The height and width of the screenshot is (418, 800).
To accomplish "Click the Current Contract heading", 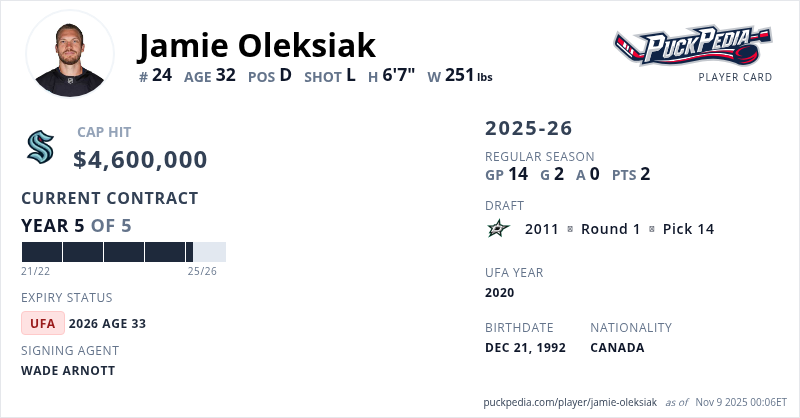I will click(110, 198).
